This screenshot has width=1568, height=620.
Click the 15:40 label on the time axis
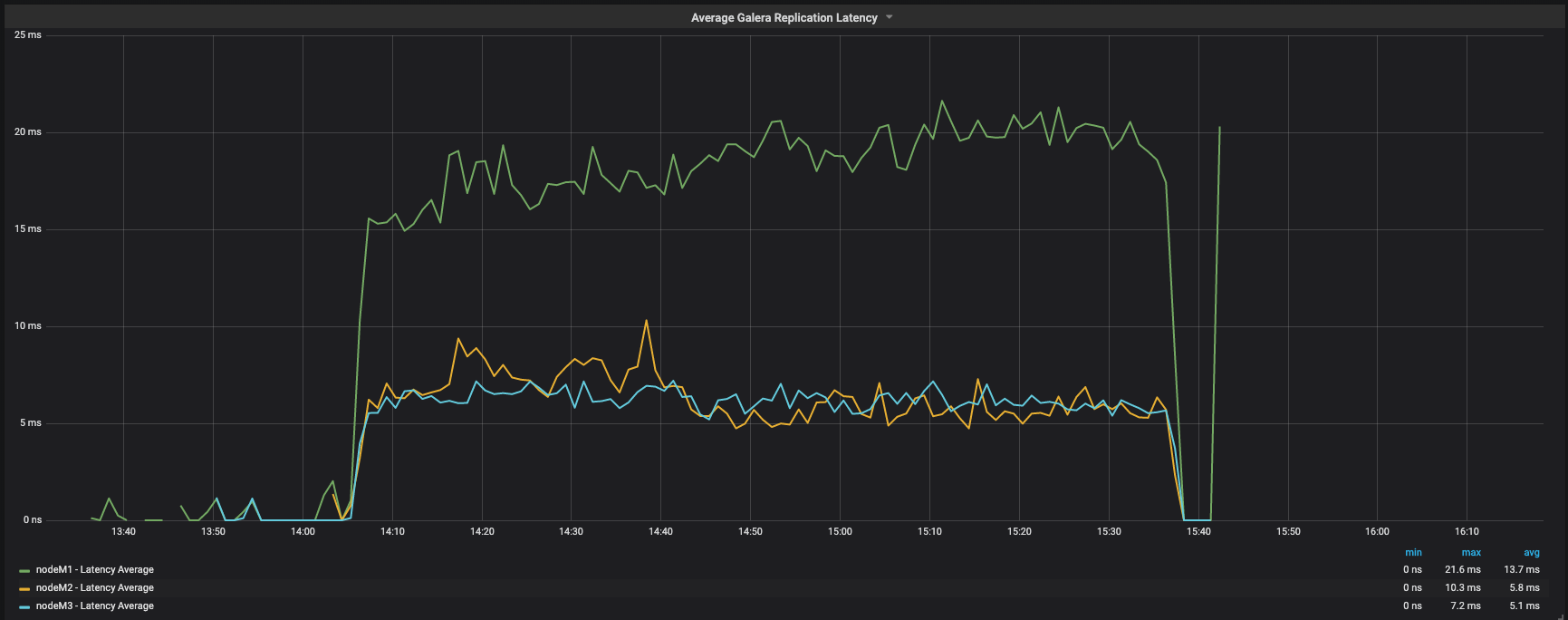tap(1198, 532)
